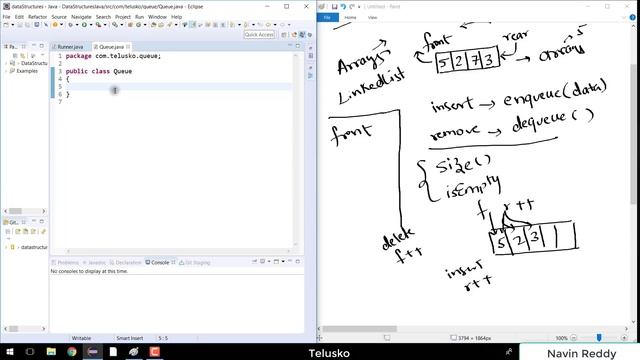The height and width of the screenshot is (360, 640).
Task: Click line 5 in the Queue.java editor
Action: coord(178,87)
